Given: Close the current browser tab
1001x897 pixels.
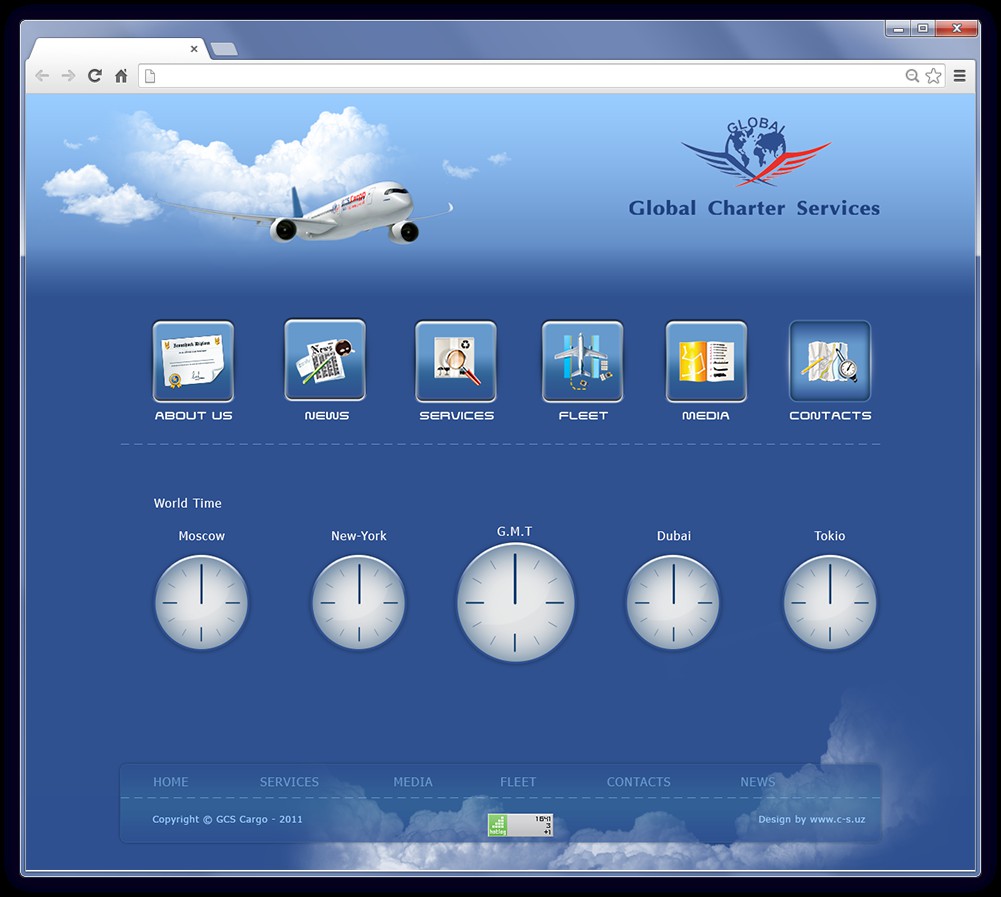Looking at the screenshot, I should [x=194, y=49].
